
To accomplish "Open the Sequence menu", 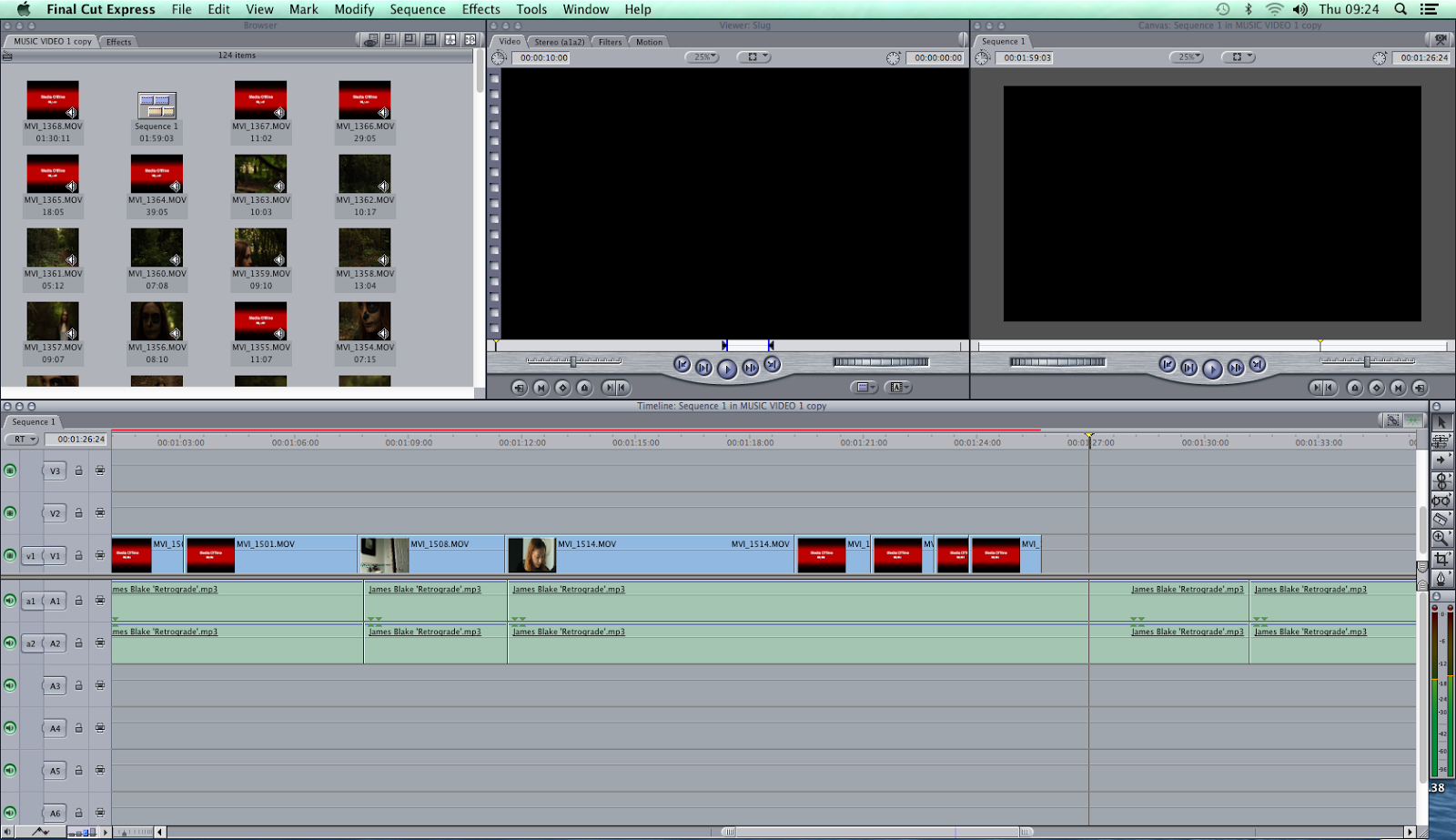I will tap(418, 9).
